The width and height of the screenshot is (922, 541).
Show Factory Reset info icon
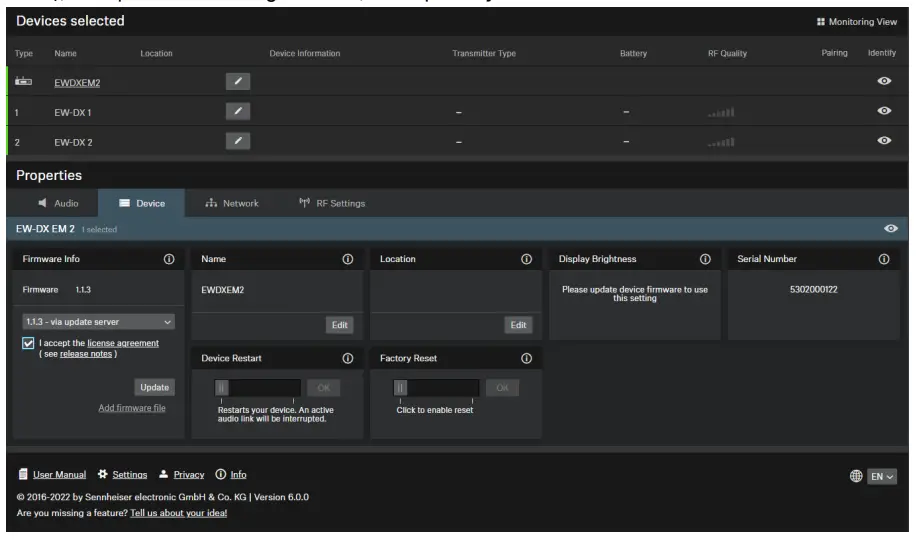click(526, 359)
